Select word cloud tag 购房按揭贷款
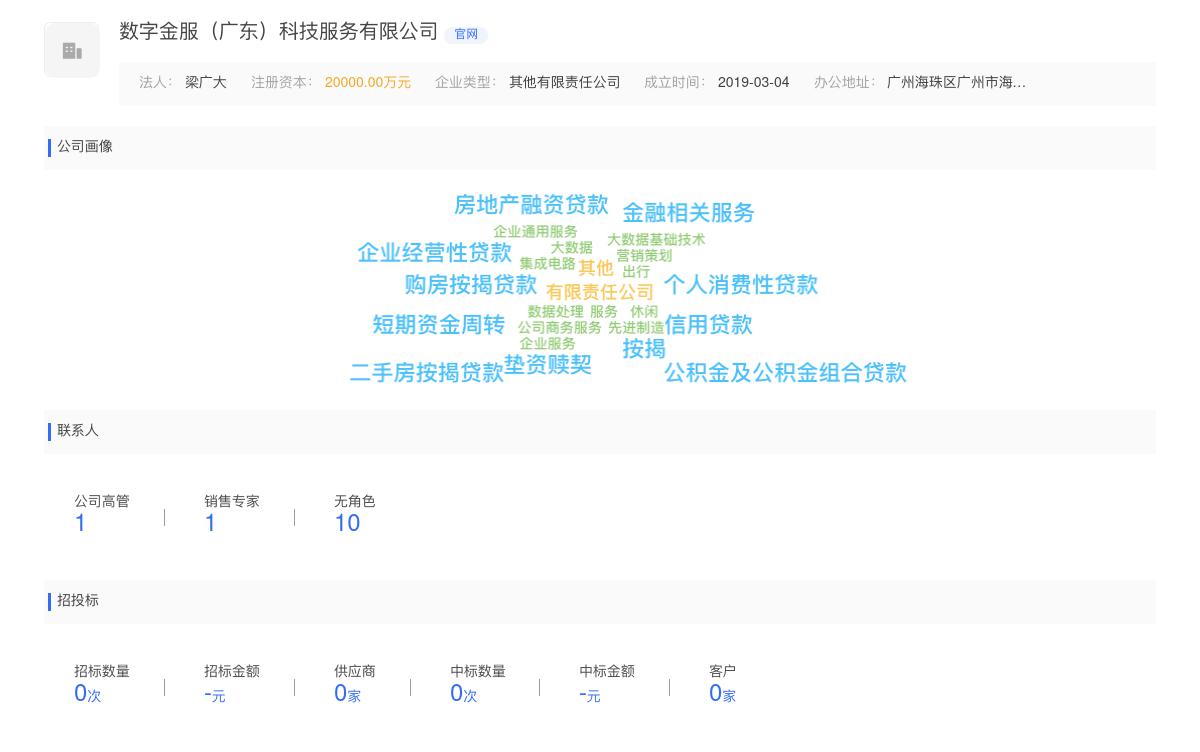 click(x=471, y=285)
